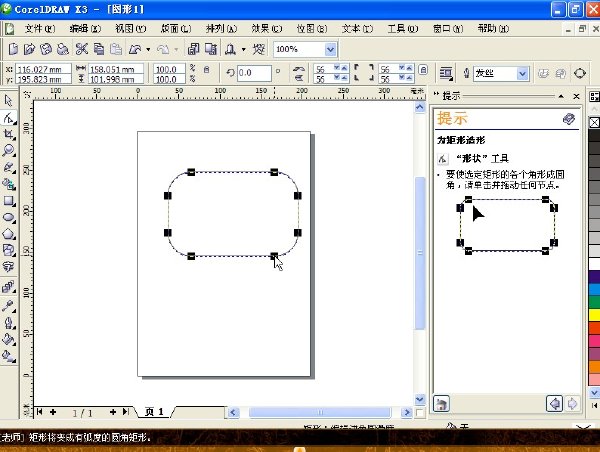Open the Effects menu
The image size is (600, 452).
[267, 29]
